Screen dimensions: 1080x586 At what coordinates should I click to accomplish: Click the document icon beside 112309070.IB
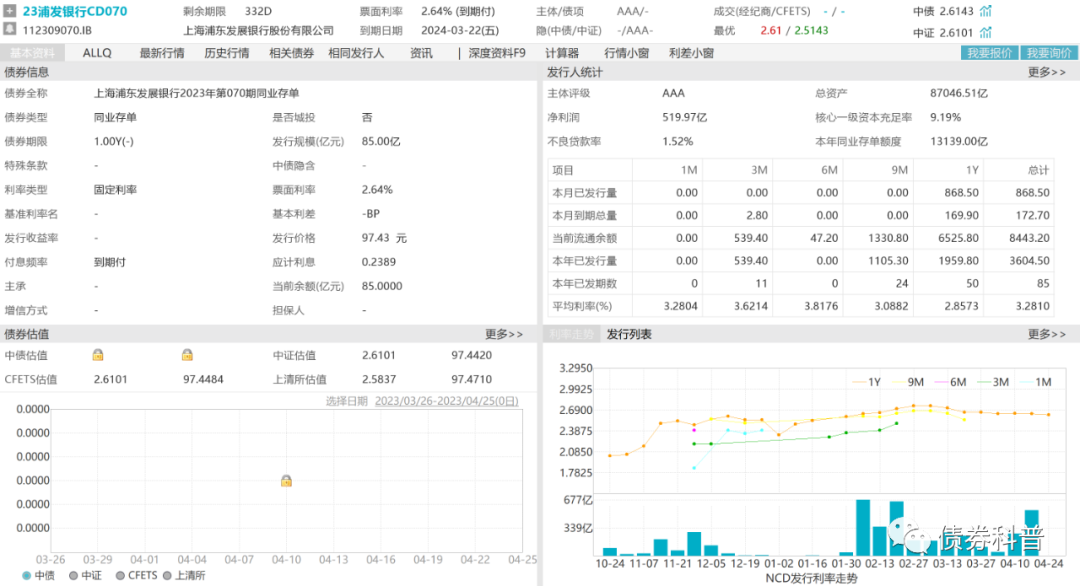point(10,29)
